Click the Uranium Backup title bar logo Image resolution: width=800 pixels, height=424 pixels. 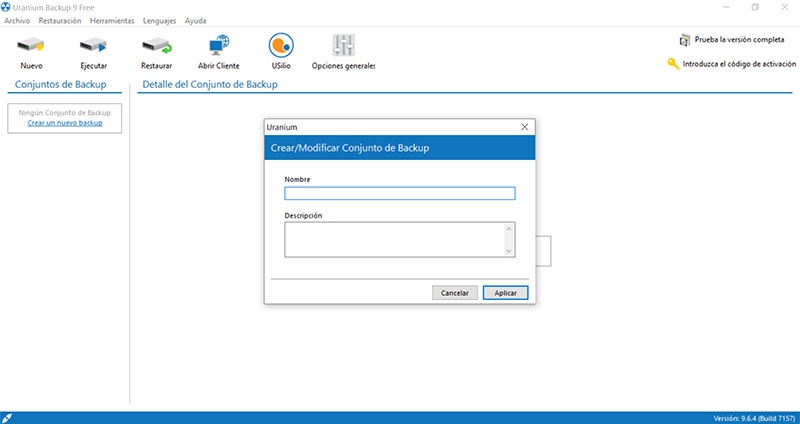point(6,7)
